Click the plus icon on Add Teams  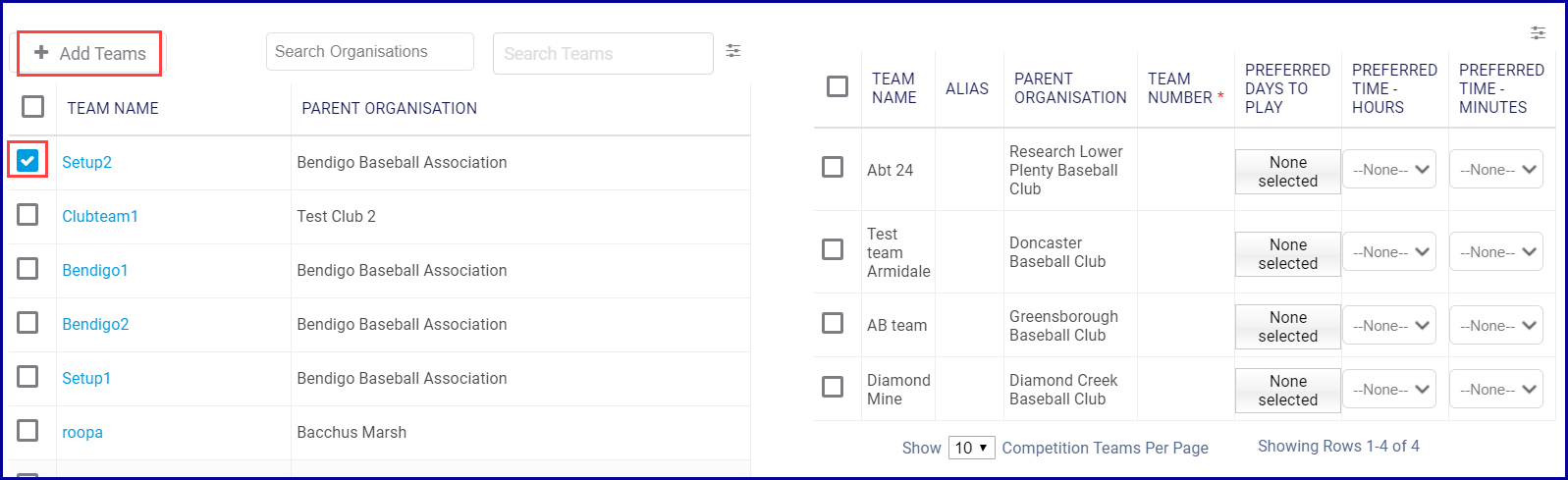coord(41,53)
